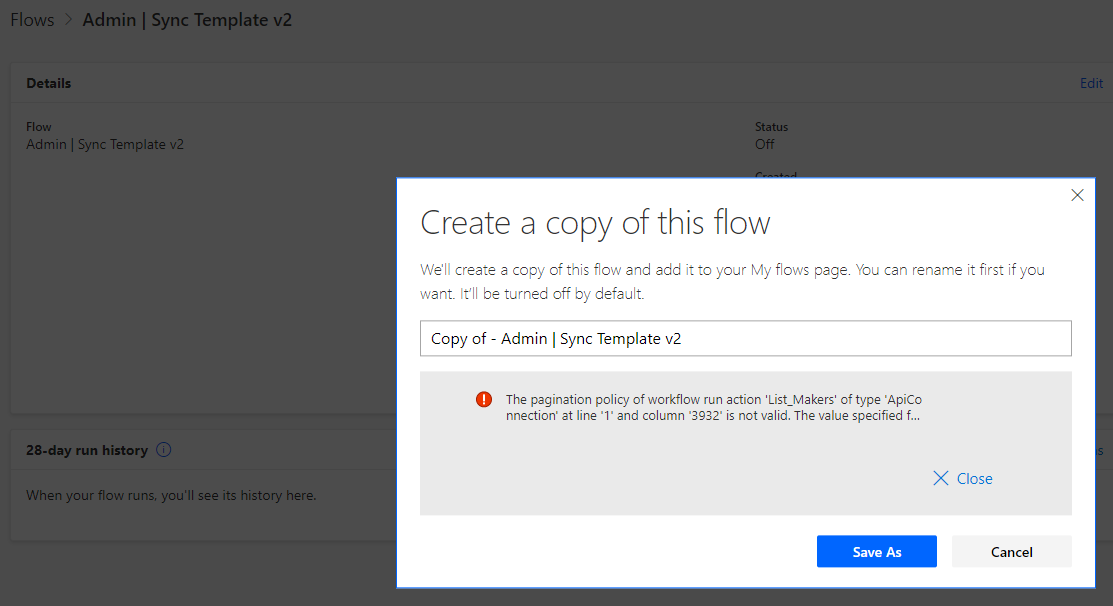Viewport: 1113px width, 606px height.
Task: Click the 28-day run history info icon
Action: point(163,449)
